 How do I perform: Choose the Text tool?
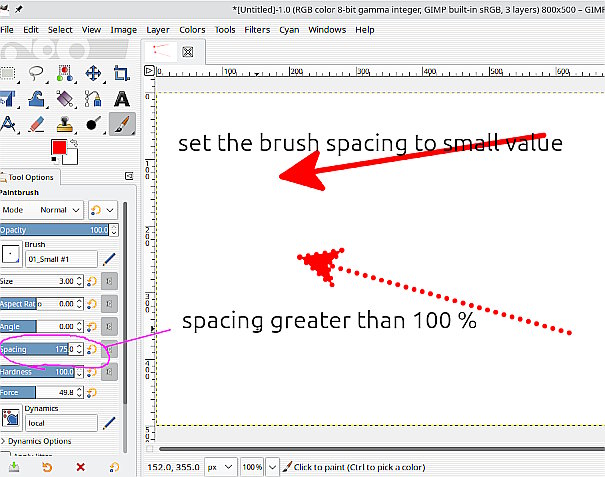tap(121, 98)
